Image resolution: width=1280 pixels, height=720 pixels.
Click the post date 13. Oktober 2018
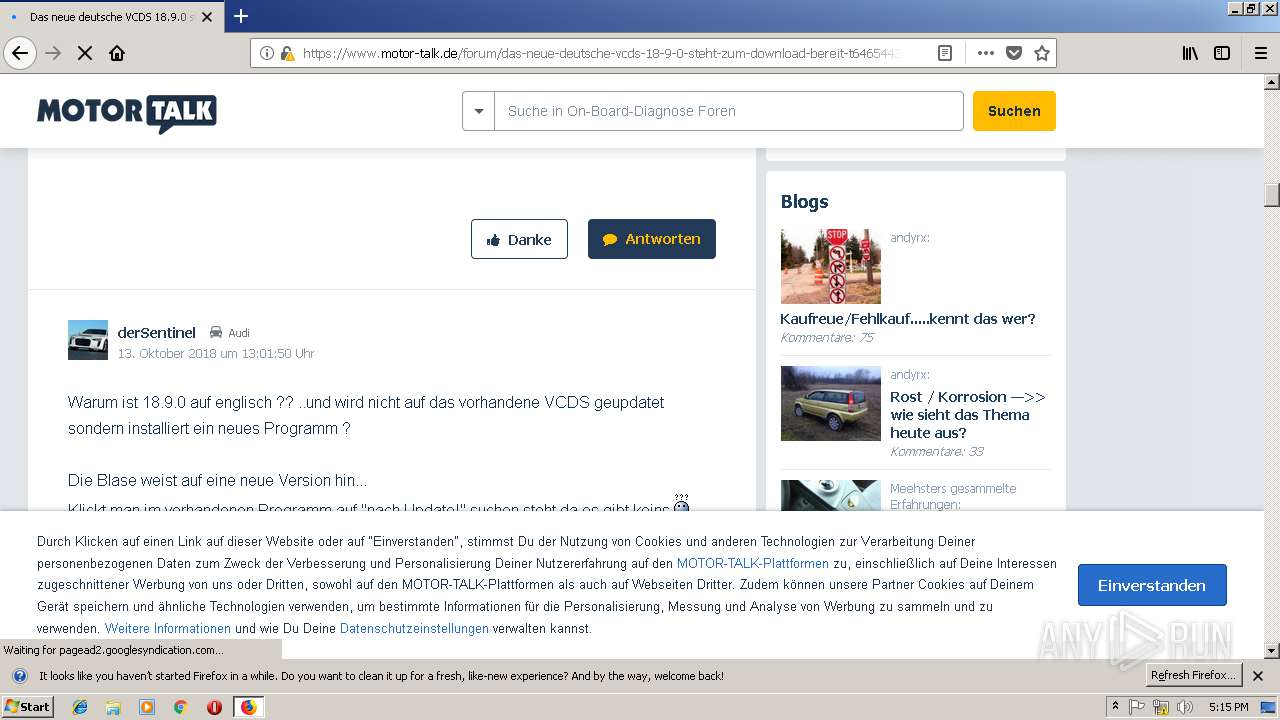click(216, 353)
